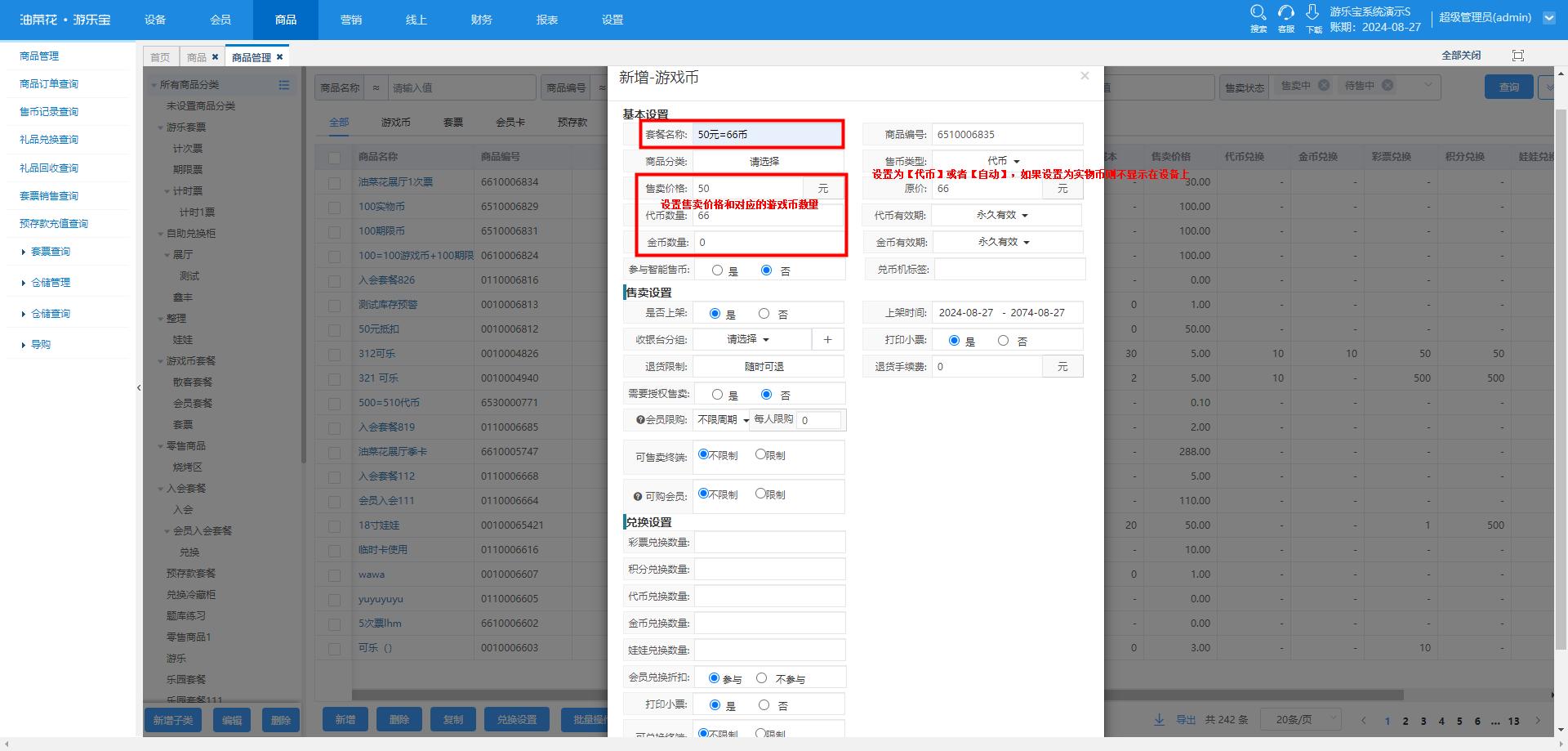Click the help icon beside 会员限购
The image size is (1568, 751).
[640, 420]
